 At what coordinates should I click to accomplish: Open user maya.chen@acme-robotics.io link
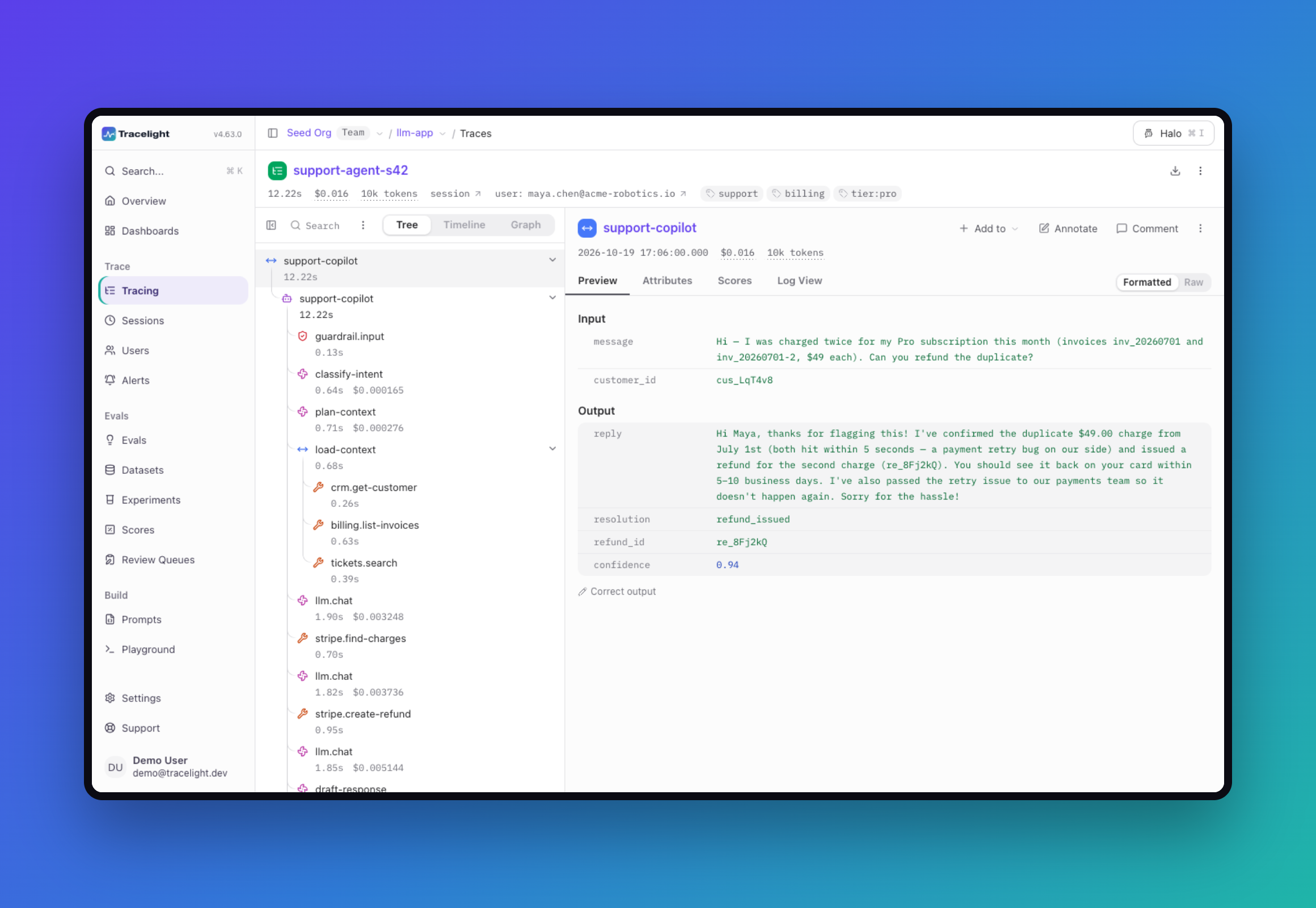point(590,194)
